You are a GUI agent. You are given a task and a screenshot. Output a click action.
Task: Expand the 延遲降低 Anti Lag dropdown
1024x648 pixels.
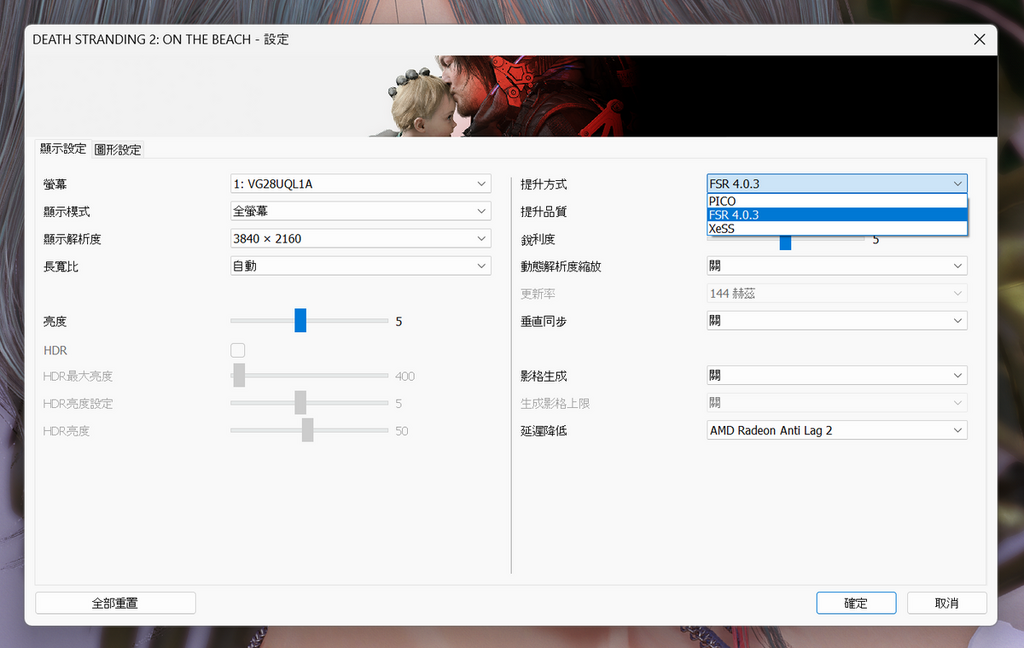point(836,430)
